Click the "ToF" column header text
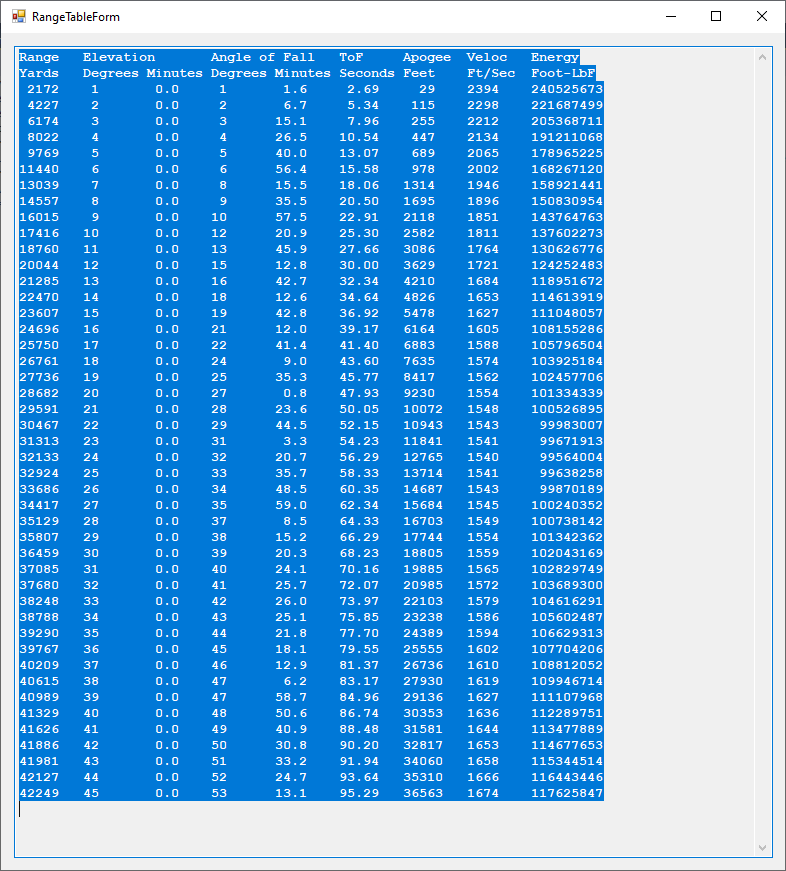 click(351, 58)
